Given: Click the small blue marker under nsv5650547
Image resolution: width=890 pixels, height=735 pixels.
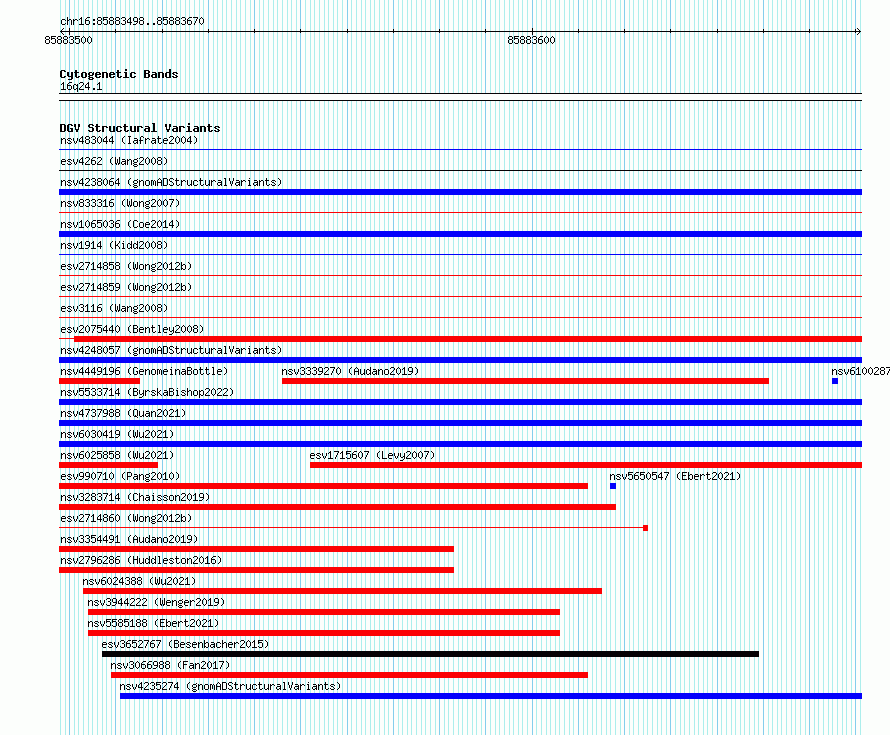Looking at the screenshot, I should [x=613, y=486].
